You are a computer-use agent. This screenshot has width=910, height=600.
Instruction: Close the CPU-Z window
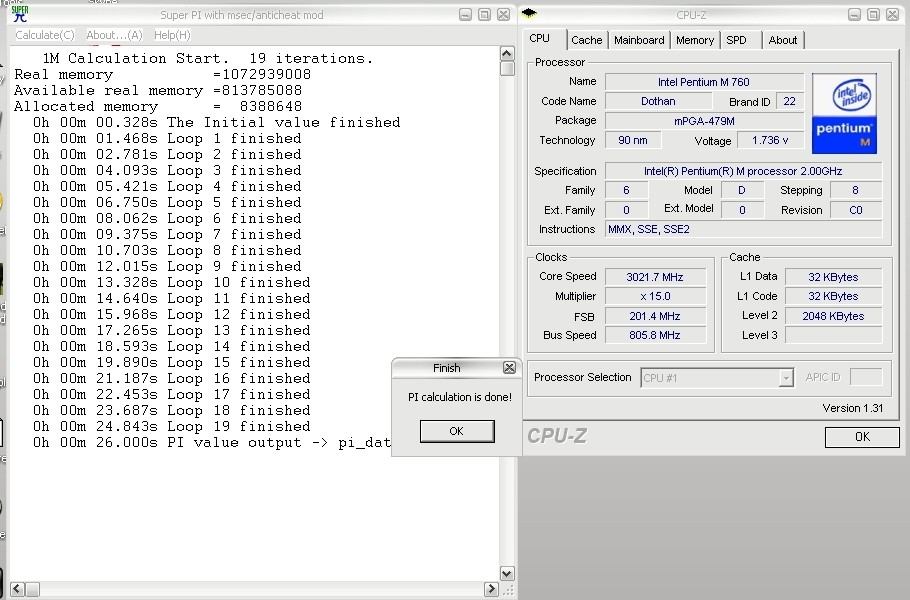pyautogui.click(x=892, y=15)
